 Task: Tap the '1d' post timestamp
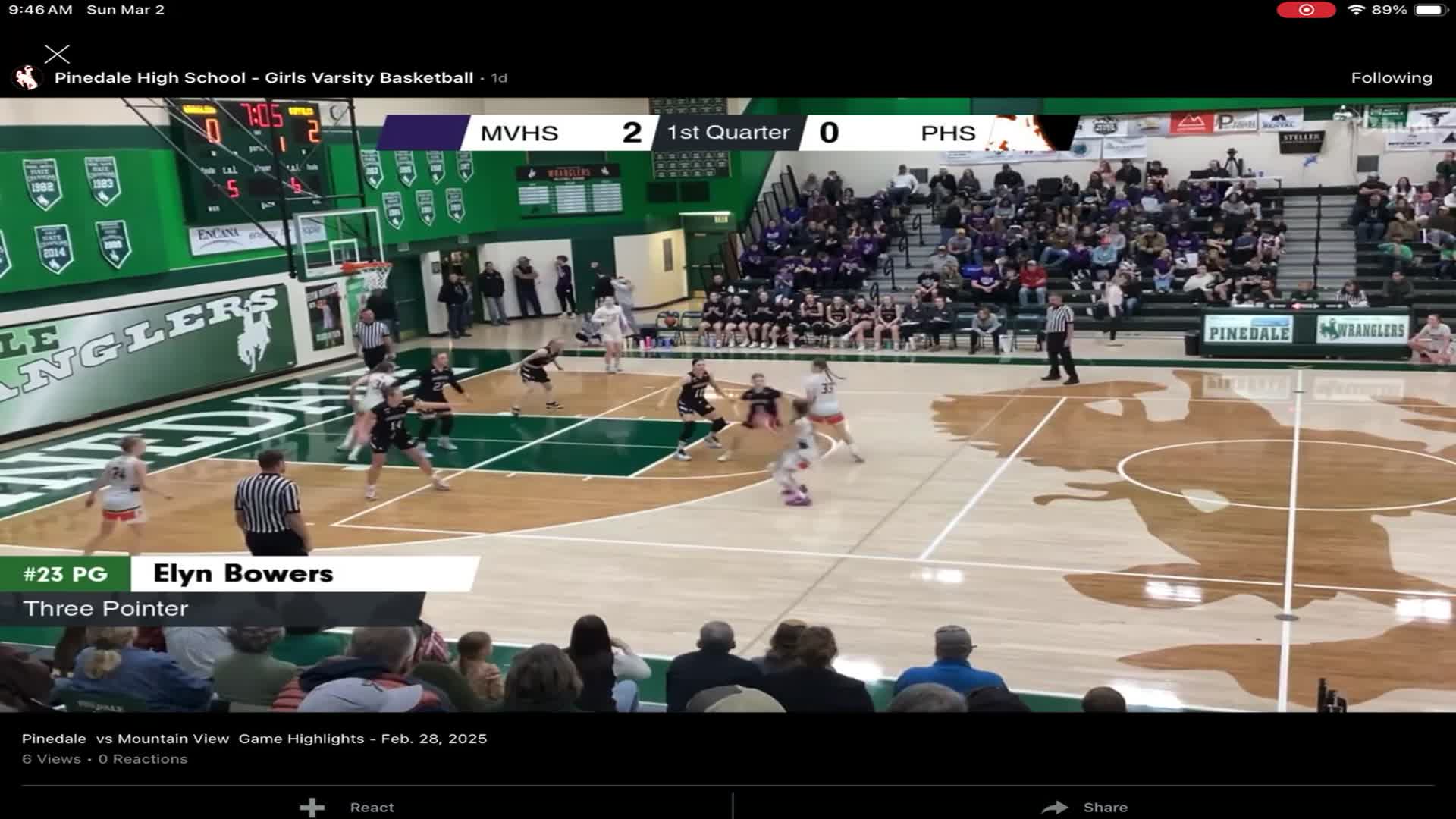500,77
